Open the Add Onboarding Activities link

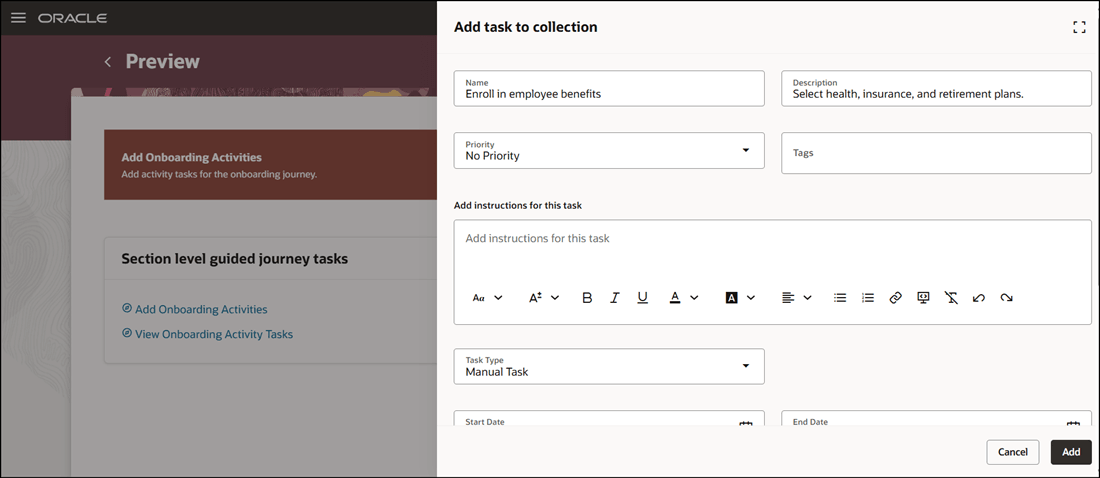201,309
